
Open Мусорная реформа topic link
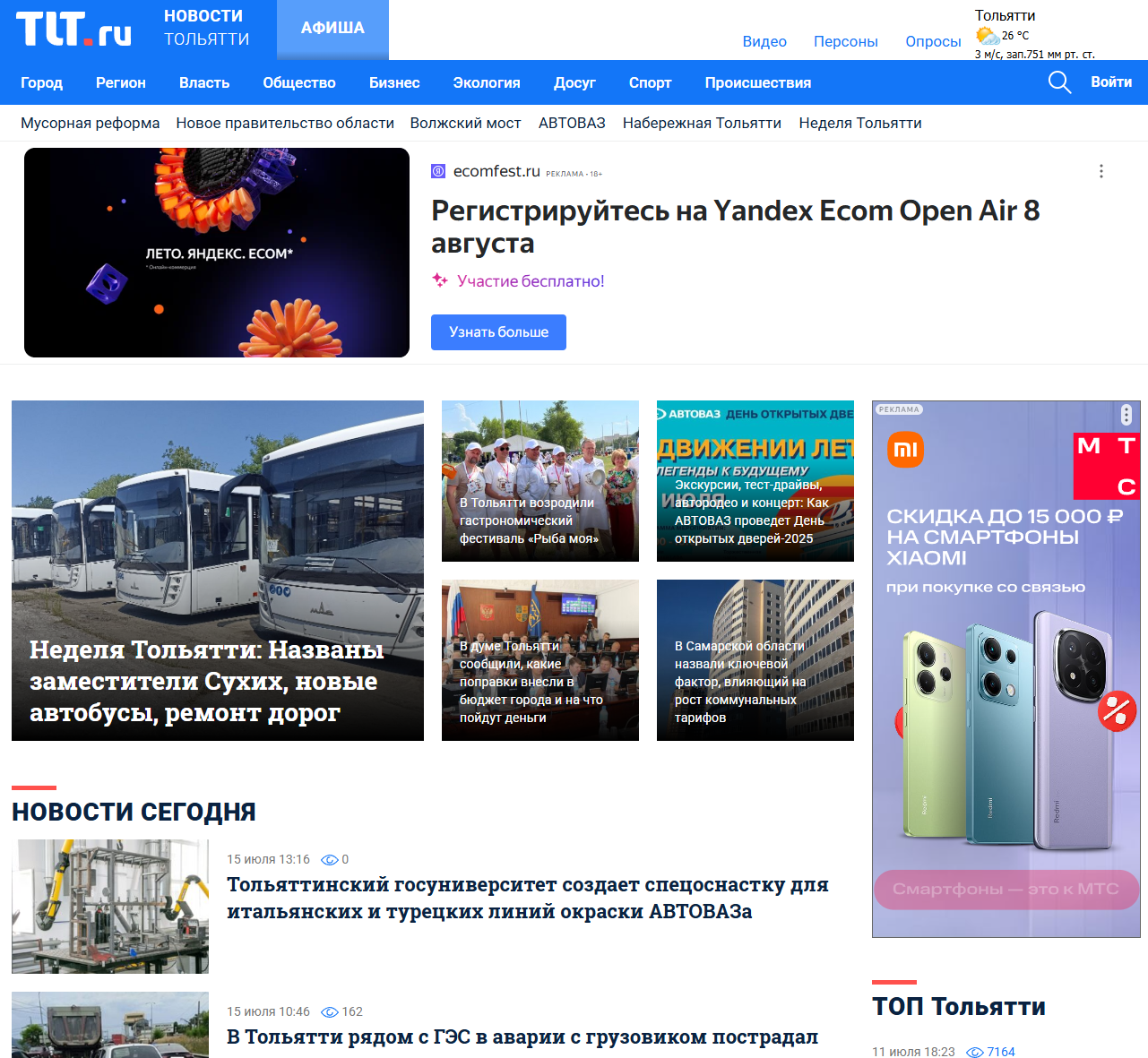[x=91, y=123]
